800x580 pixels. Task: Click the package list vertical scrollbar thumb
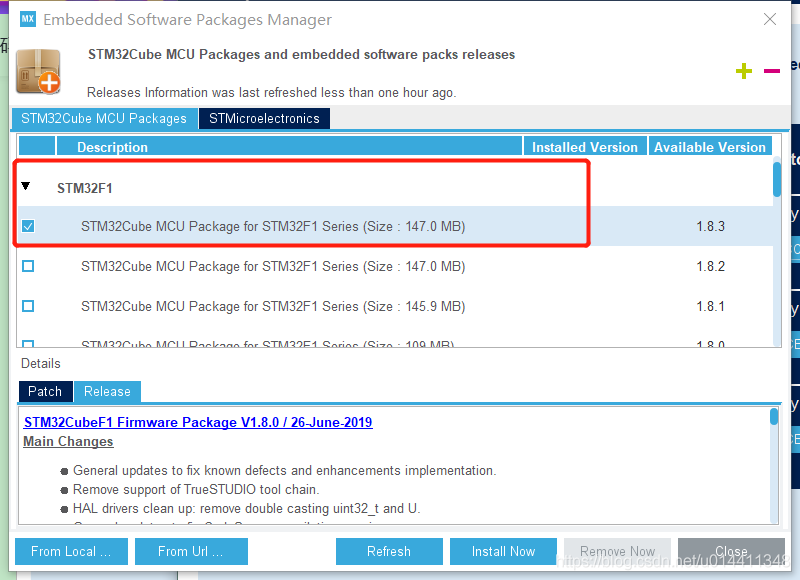pyautogui.click(x=777, y=180)
